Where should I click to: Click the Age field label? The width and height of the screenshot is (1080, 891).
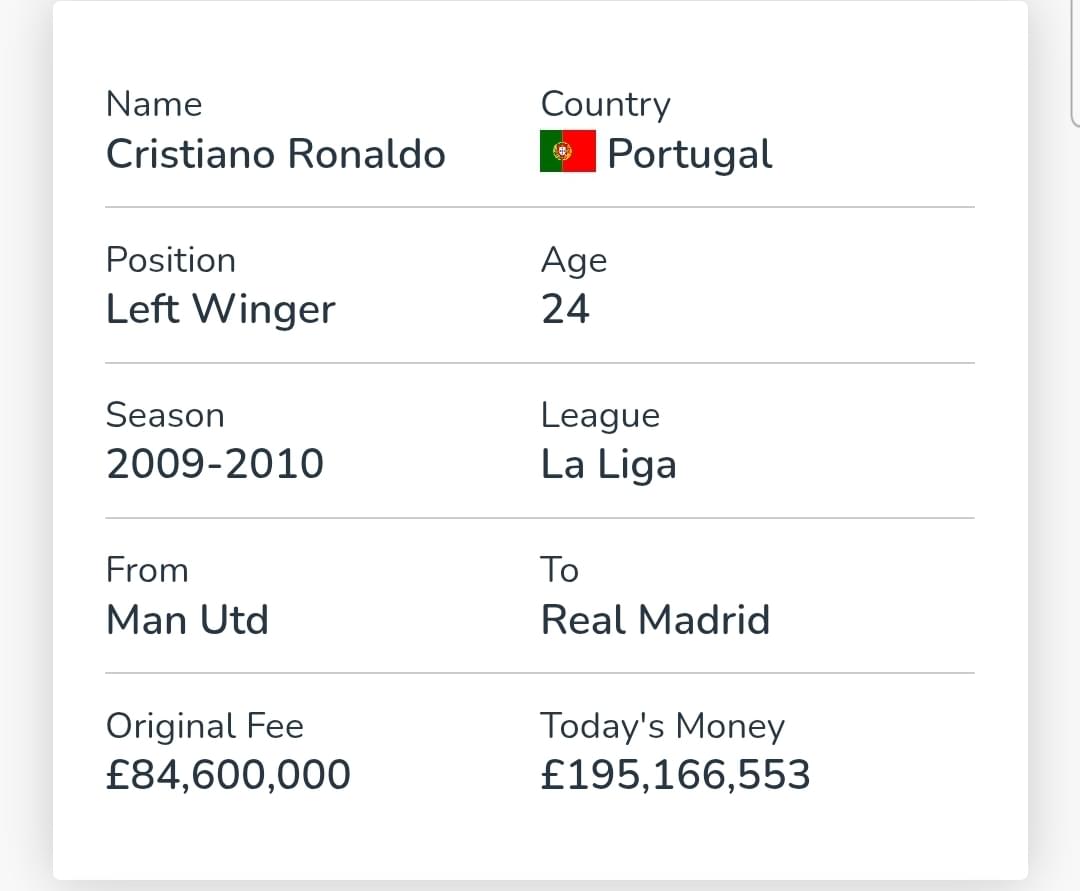tap(574, 262)
